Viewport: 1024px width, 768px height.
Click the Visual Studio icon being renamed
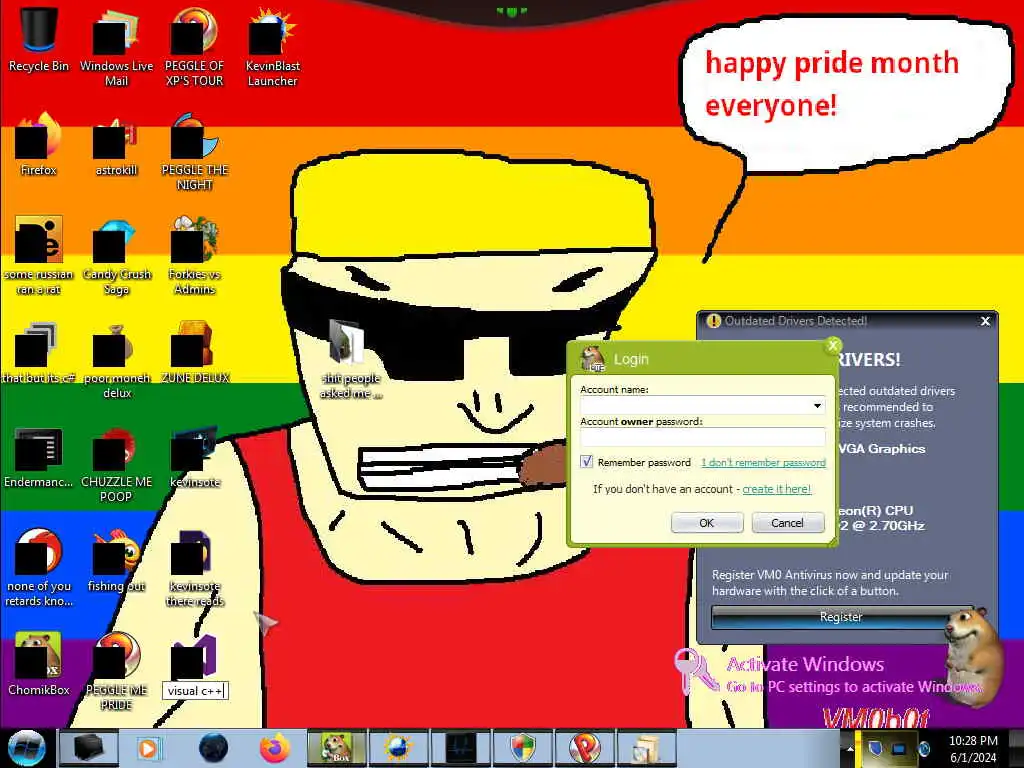194,657
